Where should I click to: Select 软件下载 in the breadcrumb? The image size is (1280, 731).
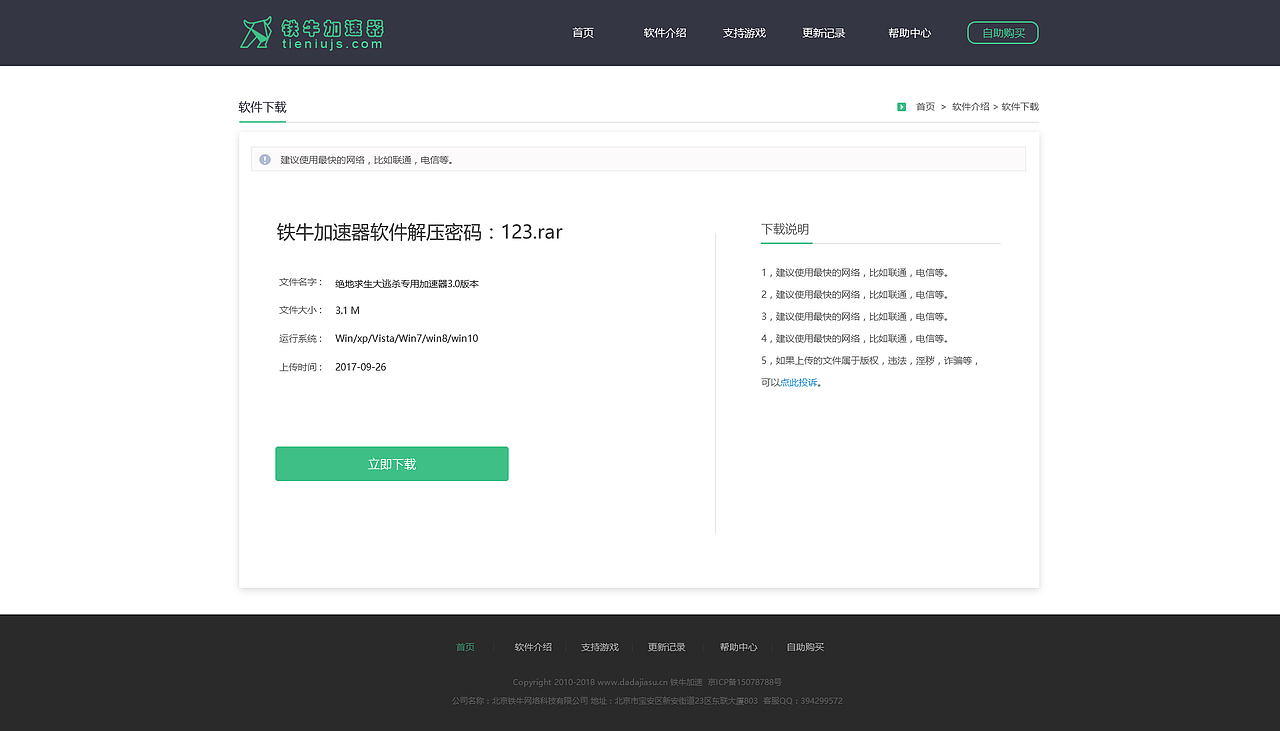click(1019, 106)
